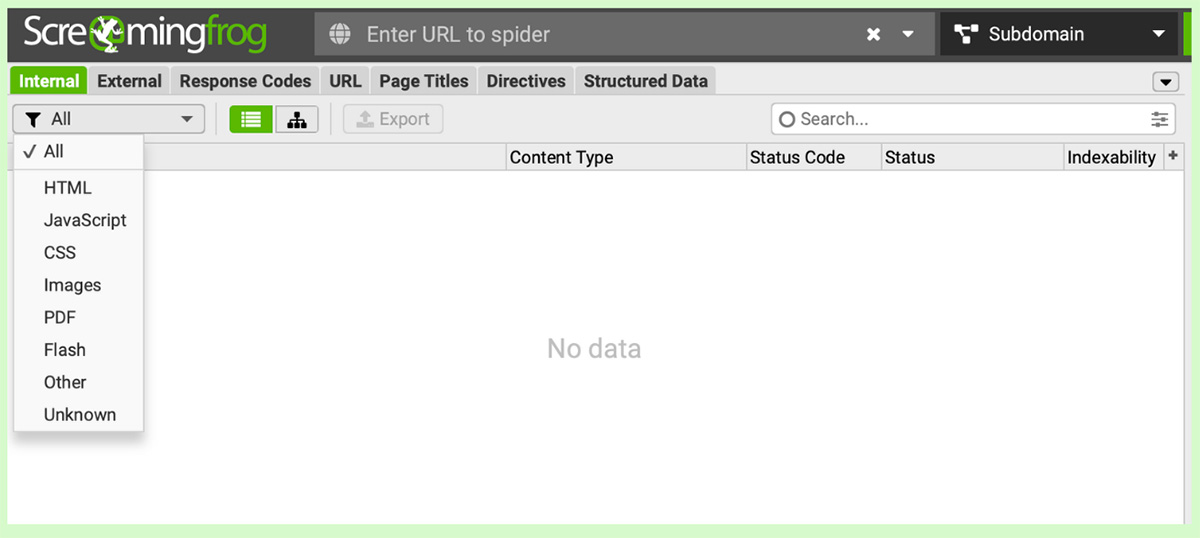Viewport: 1200px width, 538px height.
Task: Clear the URL field with X icon
Action: pyautogui.click(x=874, y=34)
